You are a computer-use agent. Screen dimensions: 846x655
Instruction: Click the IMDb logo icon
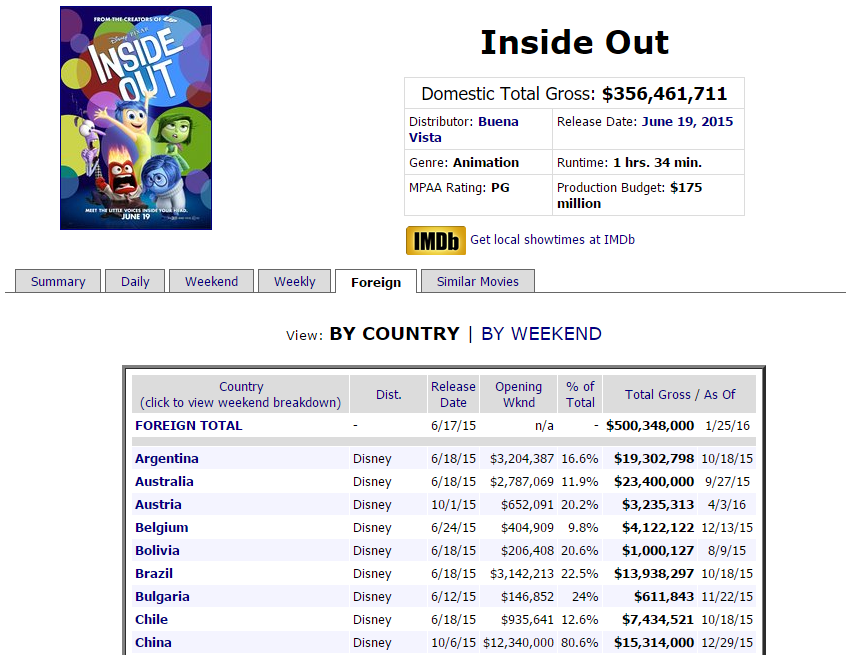pyautogui.click(x=435, y=240)
